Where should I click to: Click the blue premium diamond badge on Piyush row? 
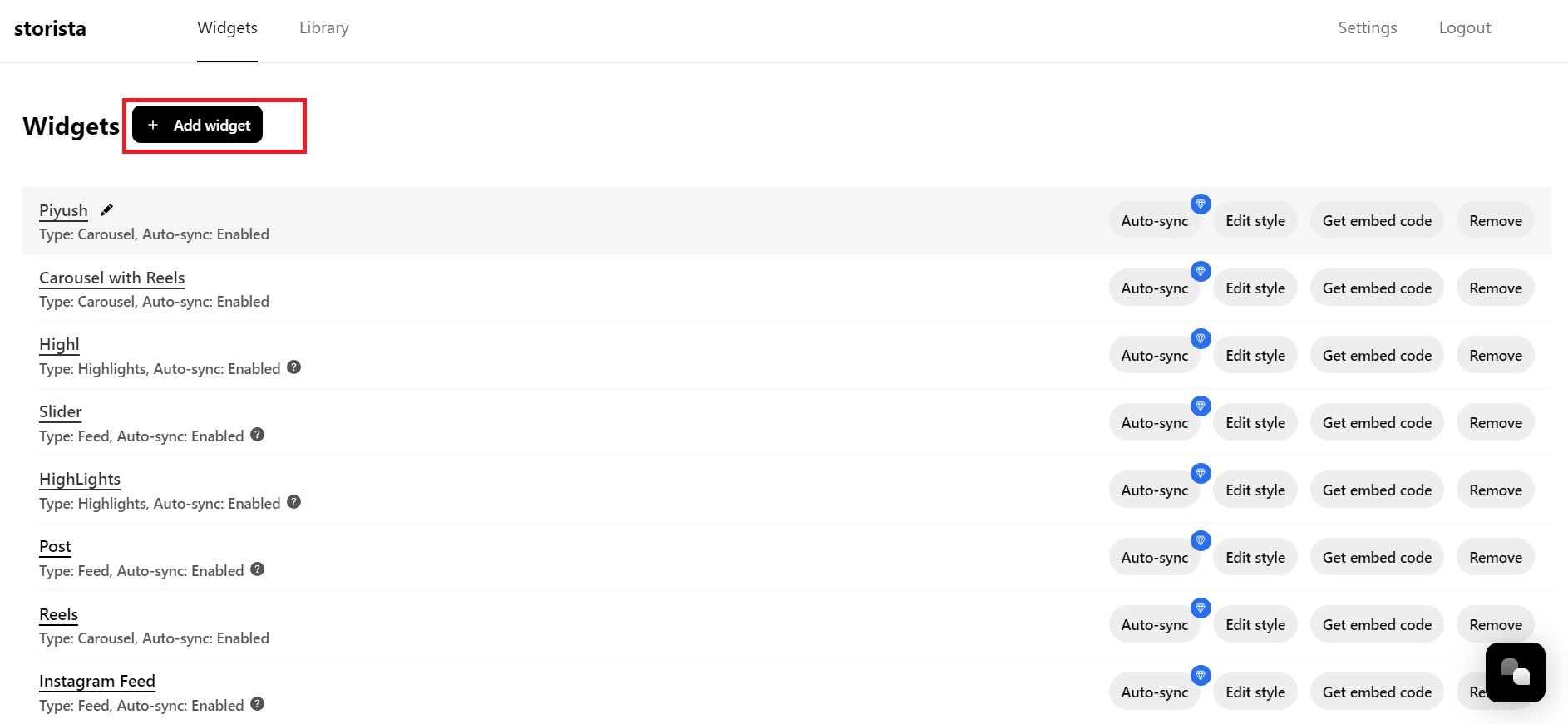[1201, 204]
